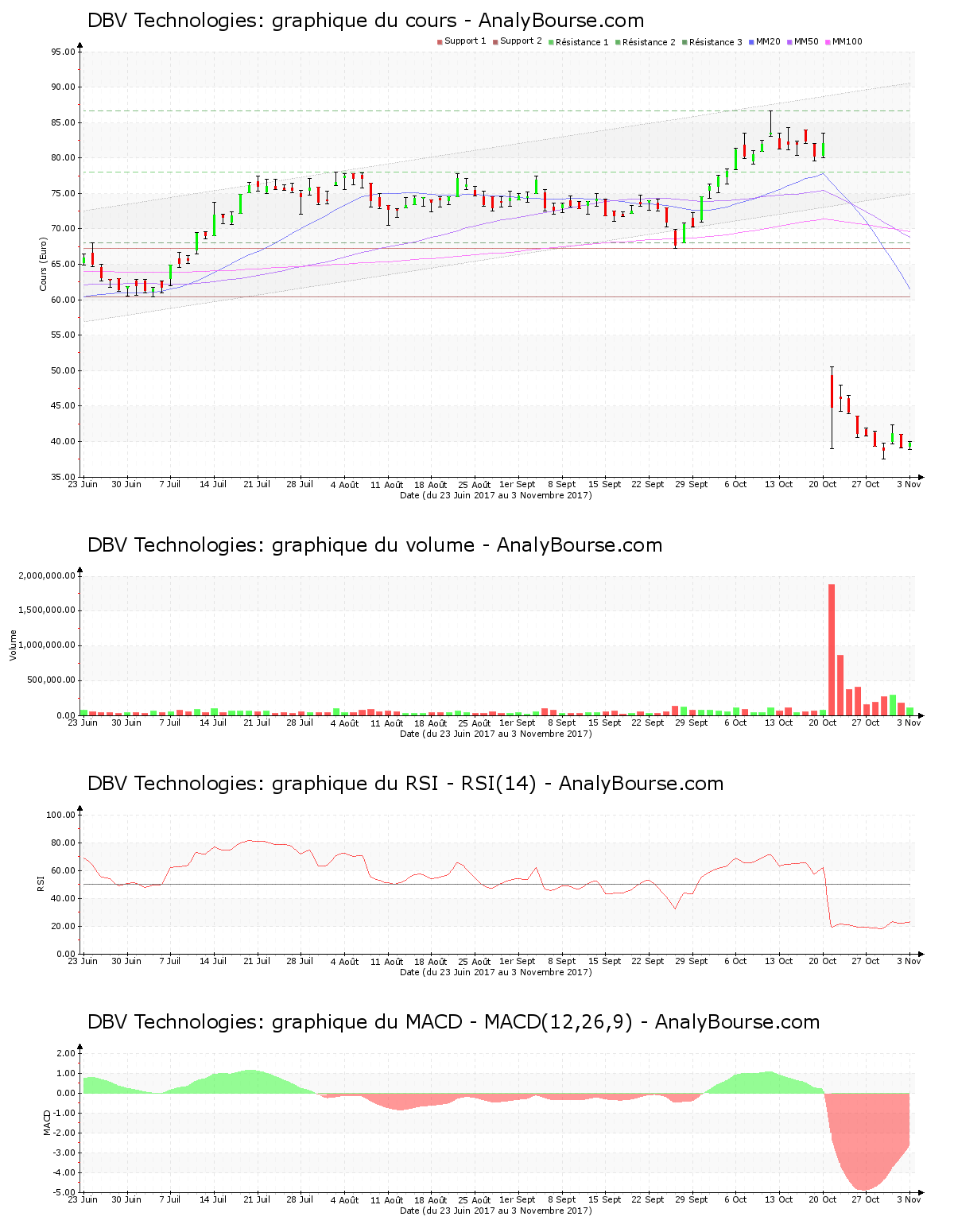Click the '29 Sept' date on volume chart
The height and width of the screenshot is (1232, 954).
(x=692, y=723)
